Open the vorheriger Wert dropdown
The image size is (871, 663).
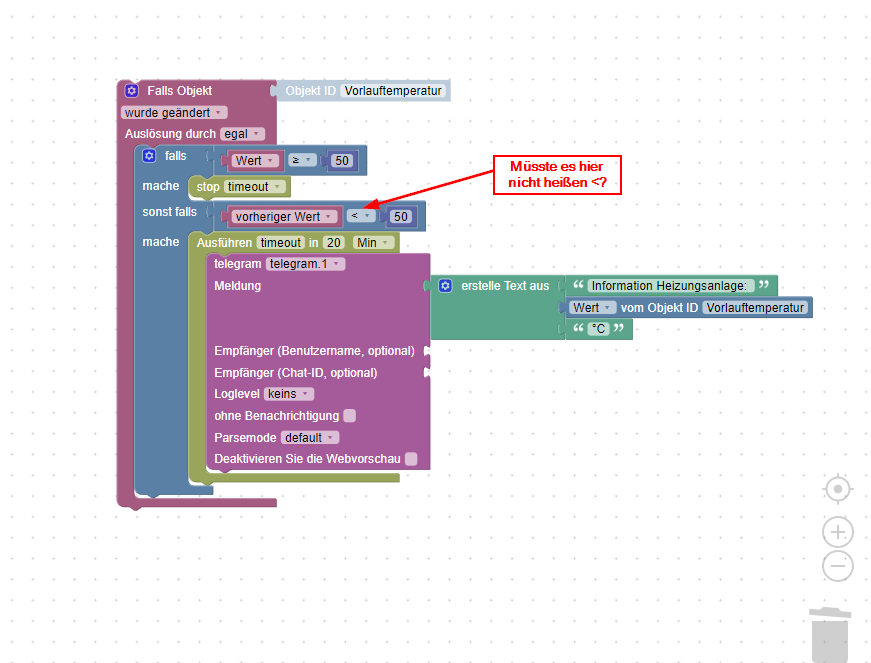(284, 217)
